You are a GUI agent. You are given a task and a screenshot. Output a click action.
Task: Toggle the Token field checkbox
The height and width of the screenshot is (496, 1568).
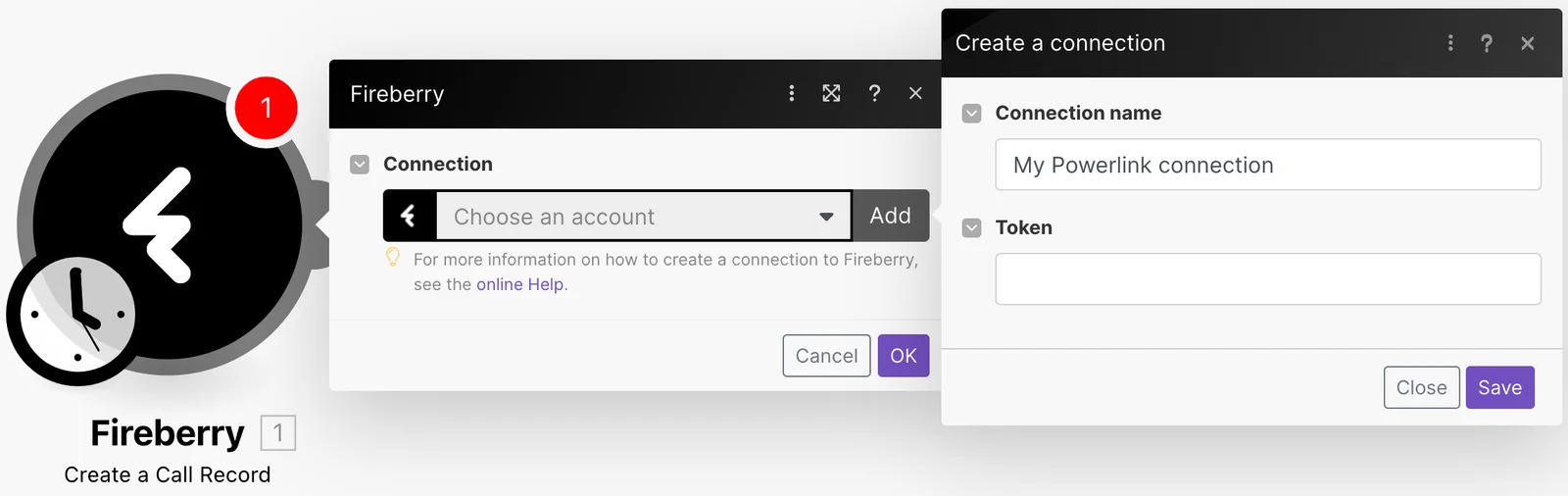pyautogui.click(x=972, y=228)
